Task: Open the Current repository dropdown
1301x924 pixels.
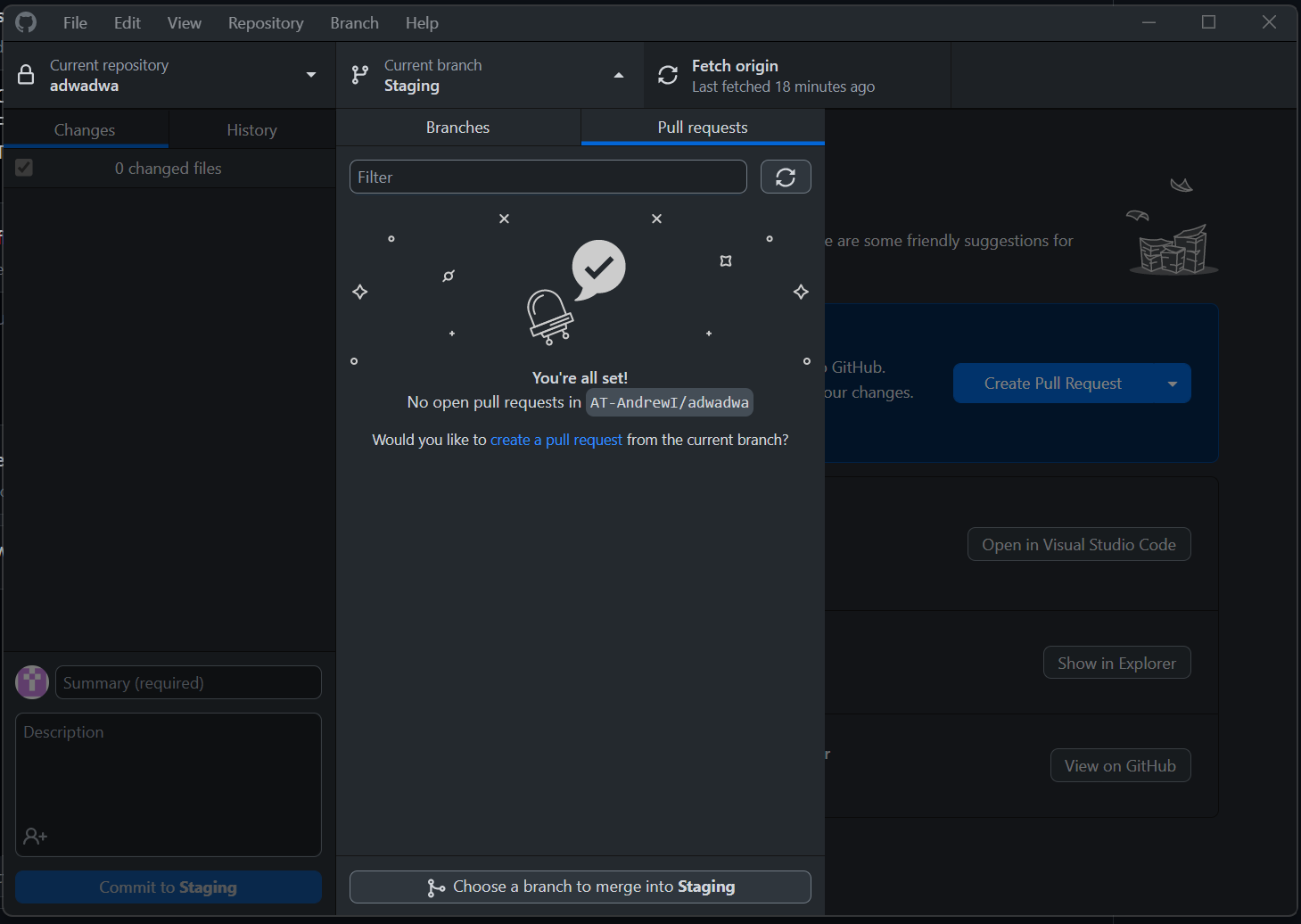Action: click(x=311, y=75)
